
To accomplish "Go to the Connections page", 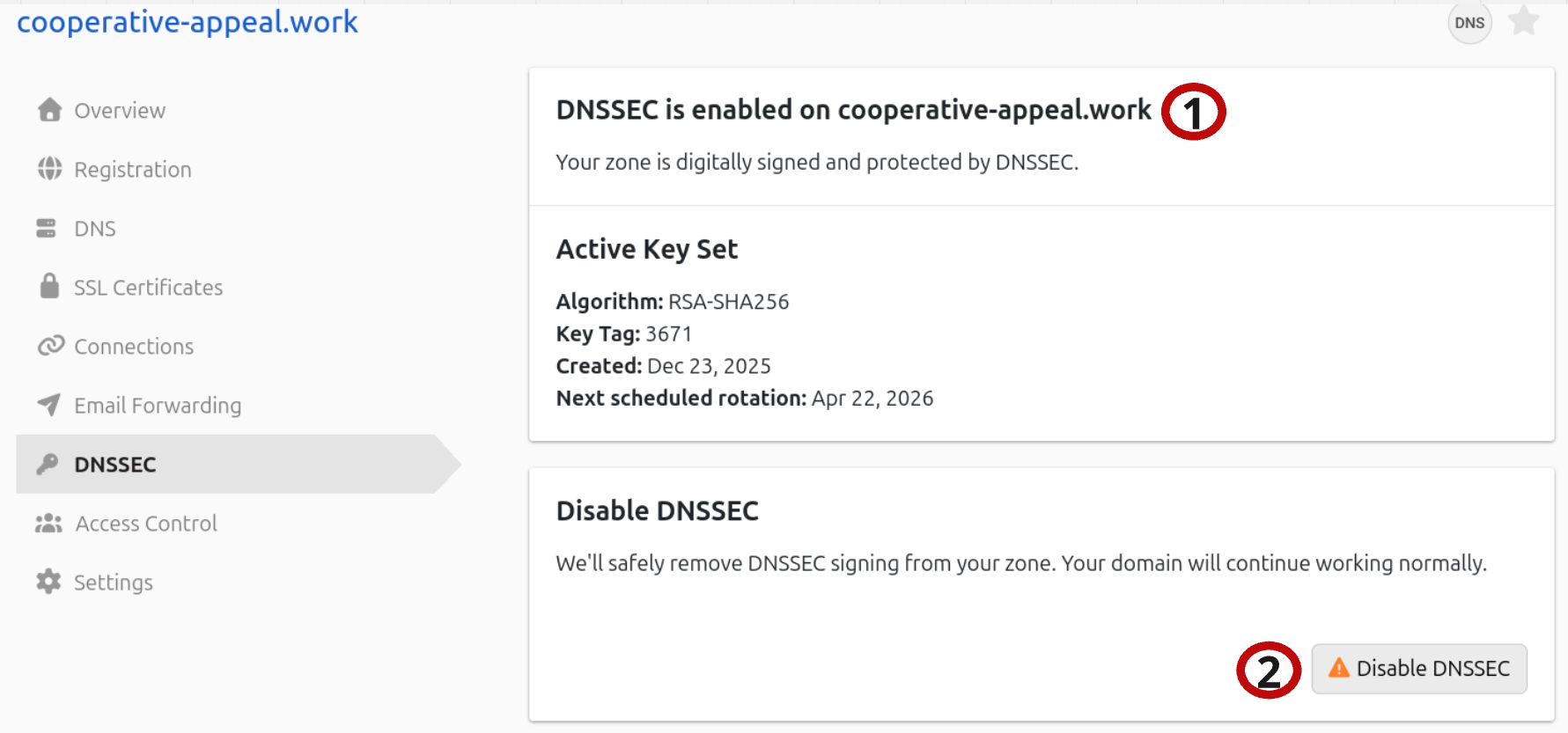I will tap(134, 346).
